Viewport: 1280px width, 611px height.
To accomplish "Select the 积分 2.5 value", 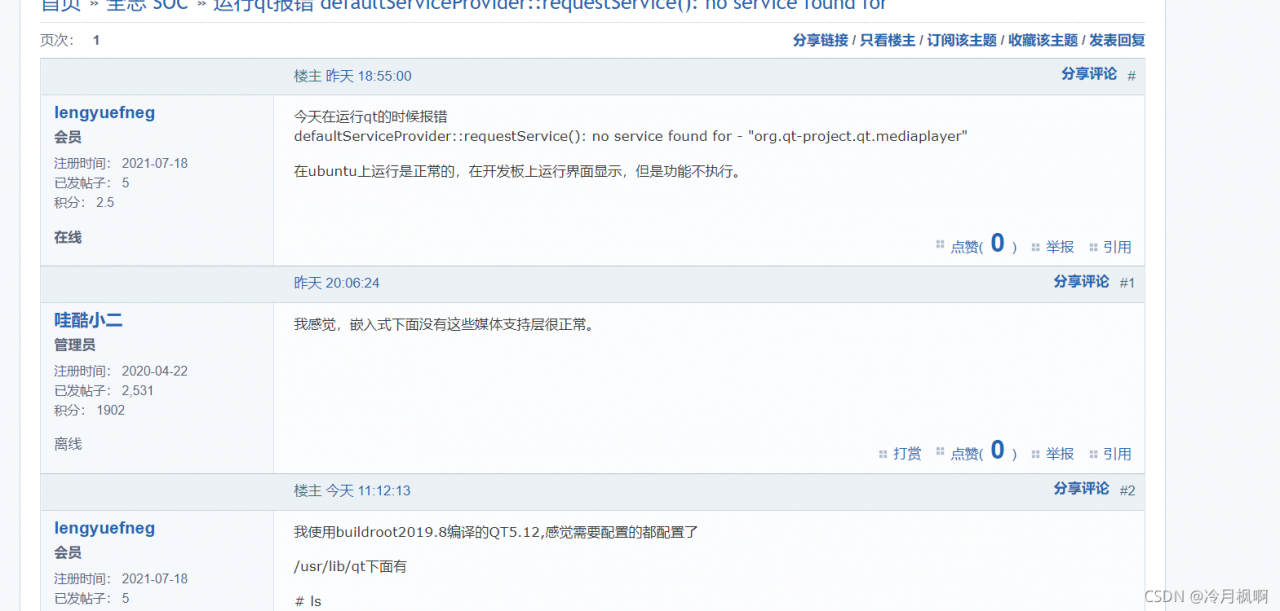I will pos(105,202).
